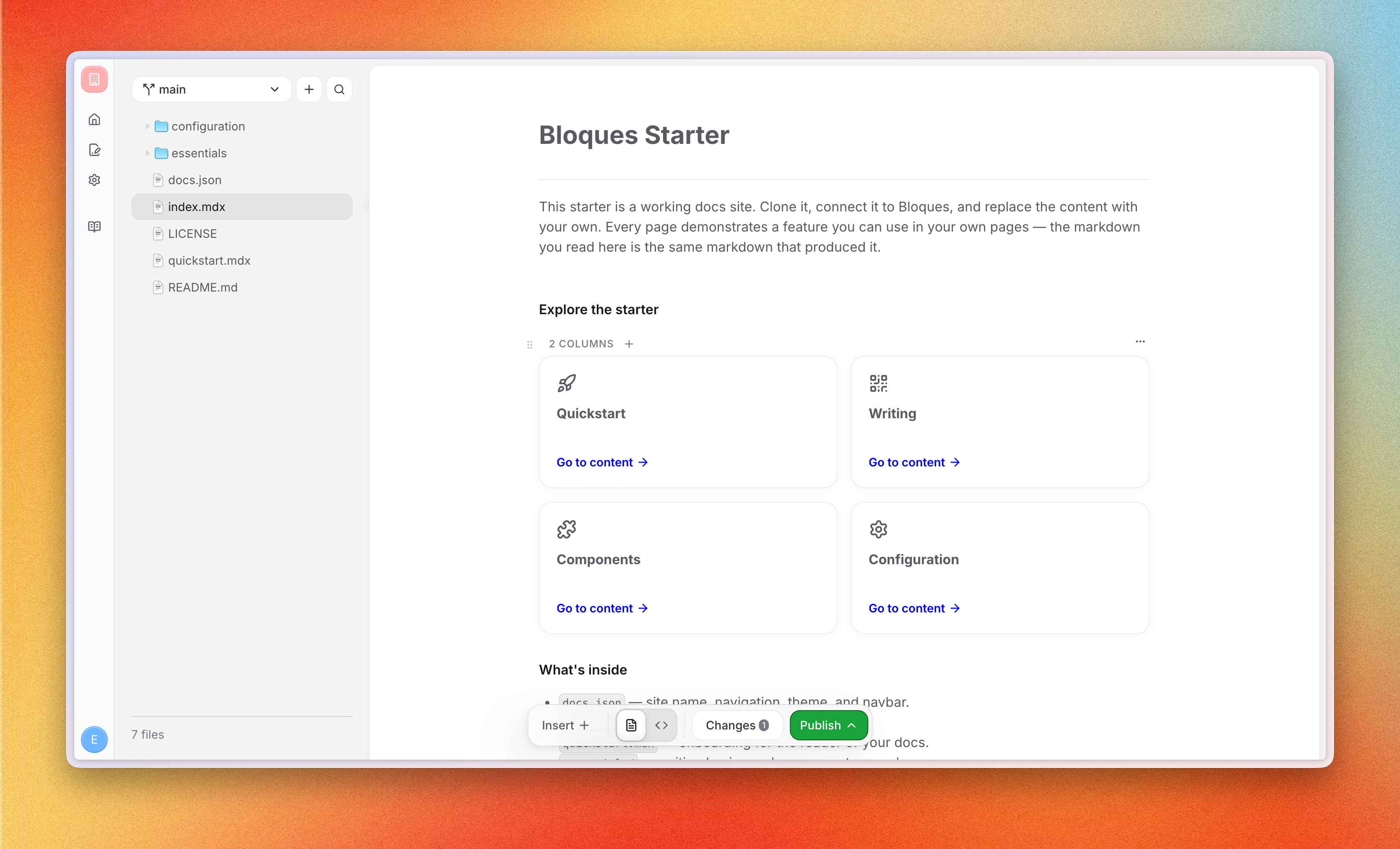Click the Quickstart rocket icon
This screenshot has width=1400, height=849.
[x=567, y=383]
